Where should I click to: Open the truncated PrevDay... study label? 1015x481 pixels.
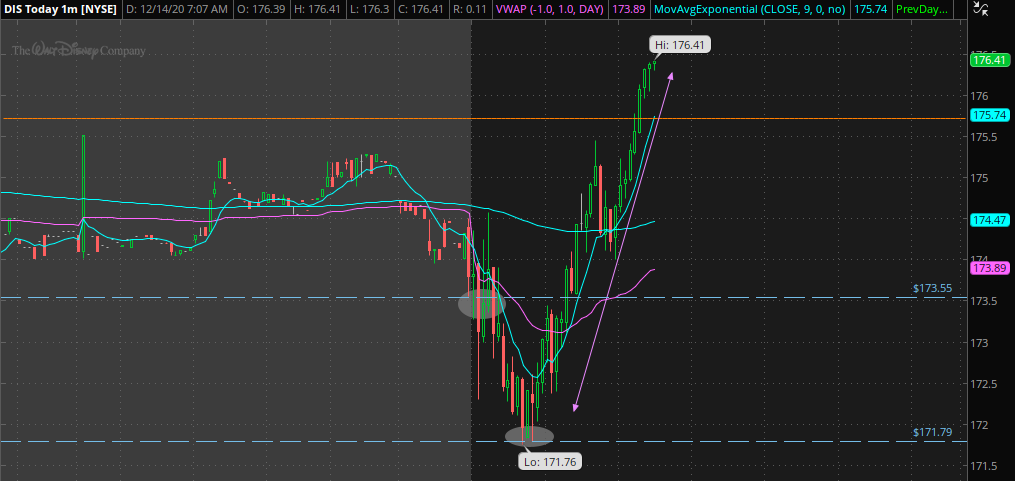(x=924, y=10)
